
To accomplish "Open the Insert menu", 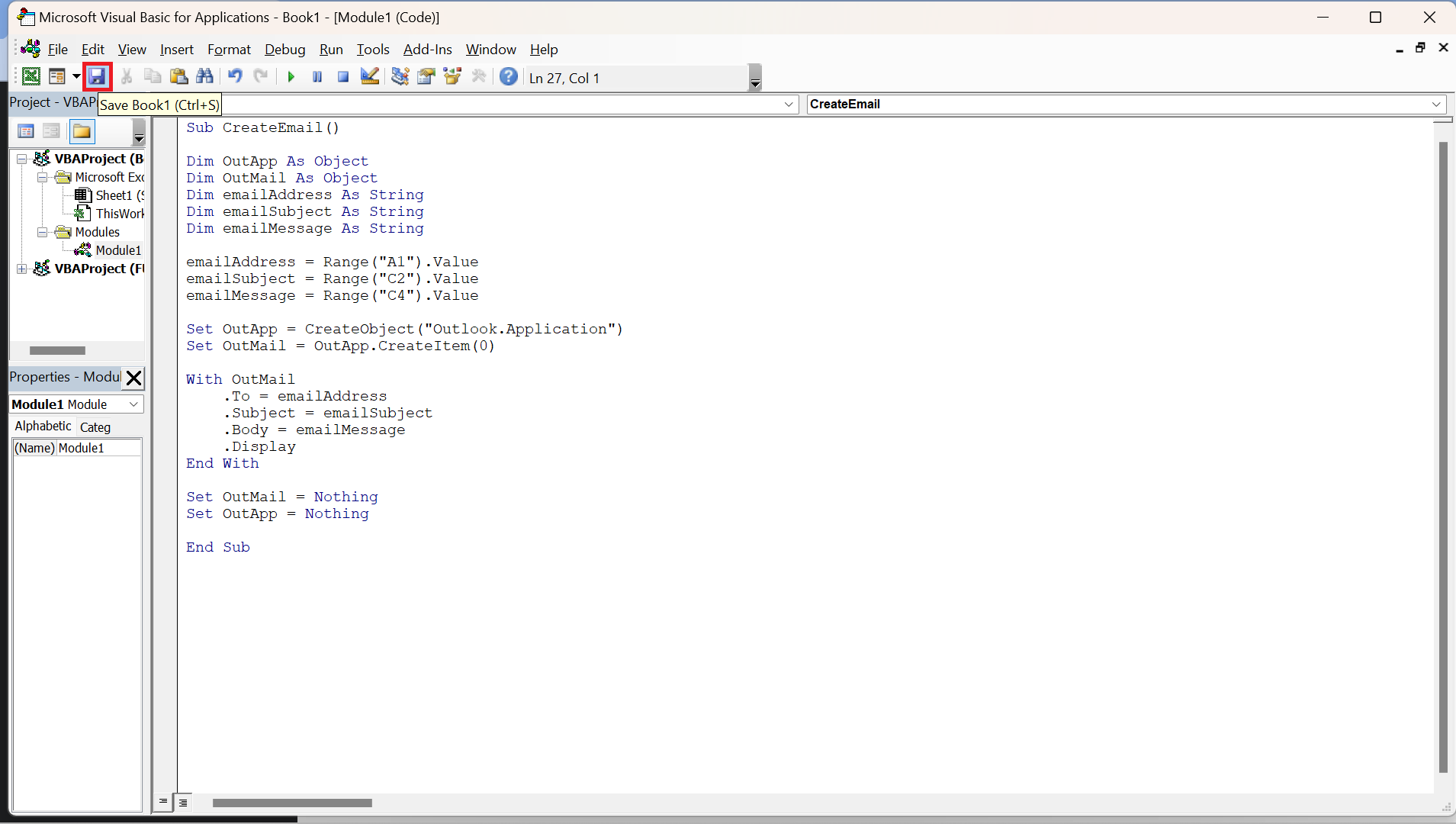I will (177, 50).
